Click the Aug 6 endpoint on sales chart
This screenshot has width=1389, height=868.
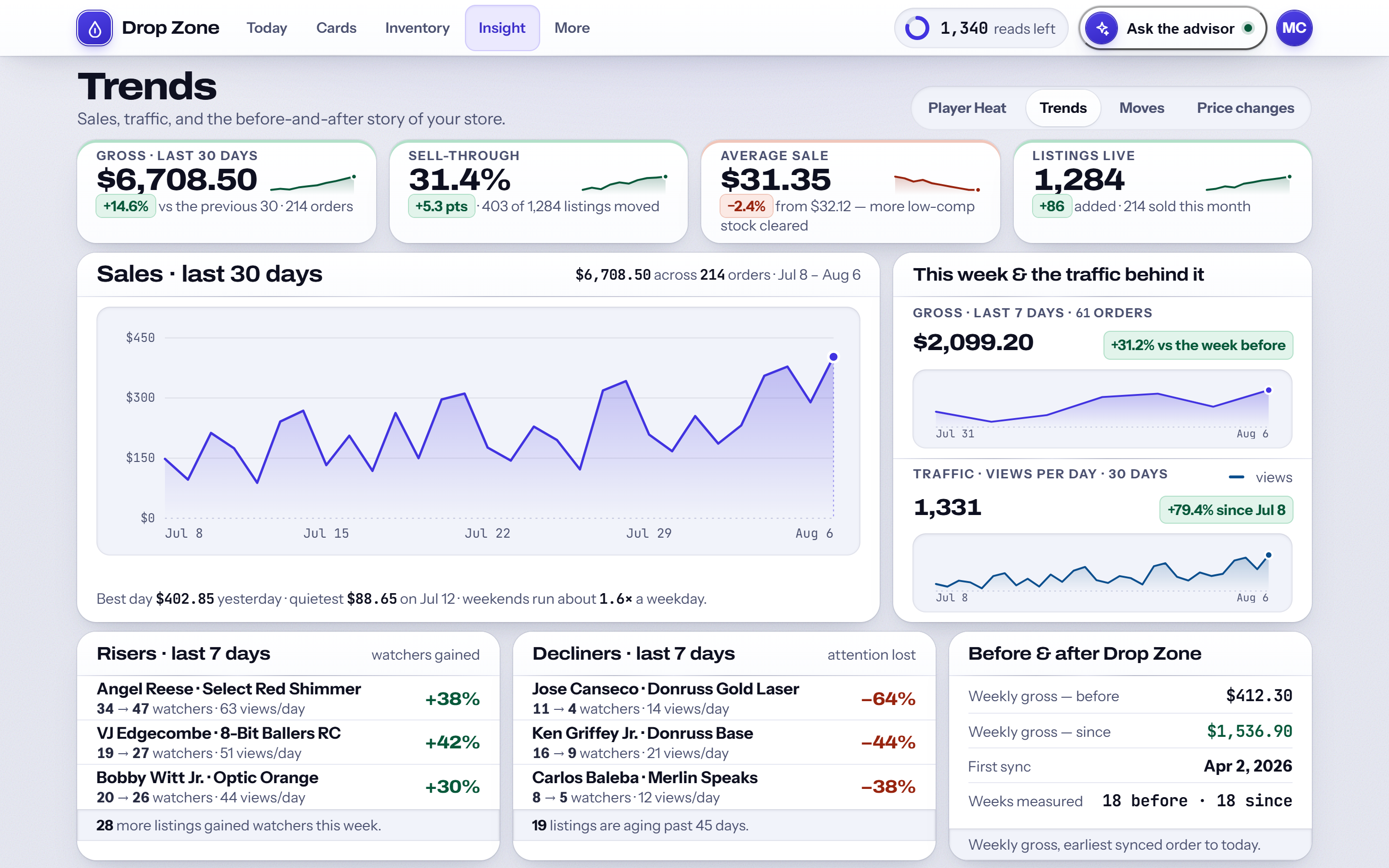833,357
